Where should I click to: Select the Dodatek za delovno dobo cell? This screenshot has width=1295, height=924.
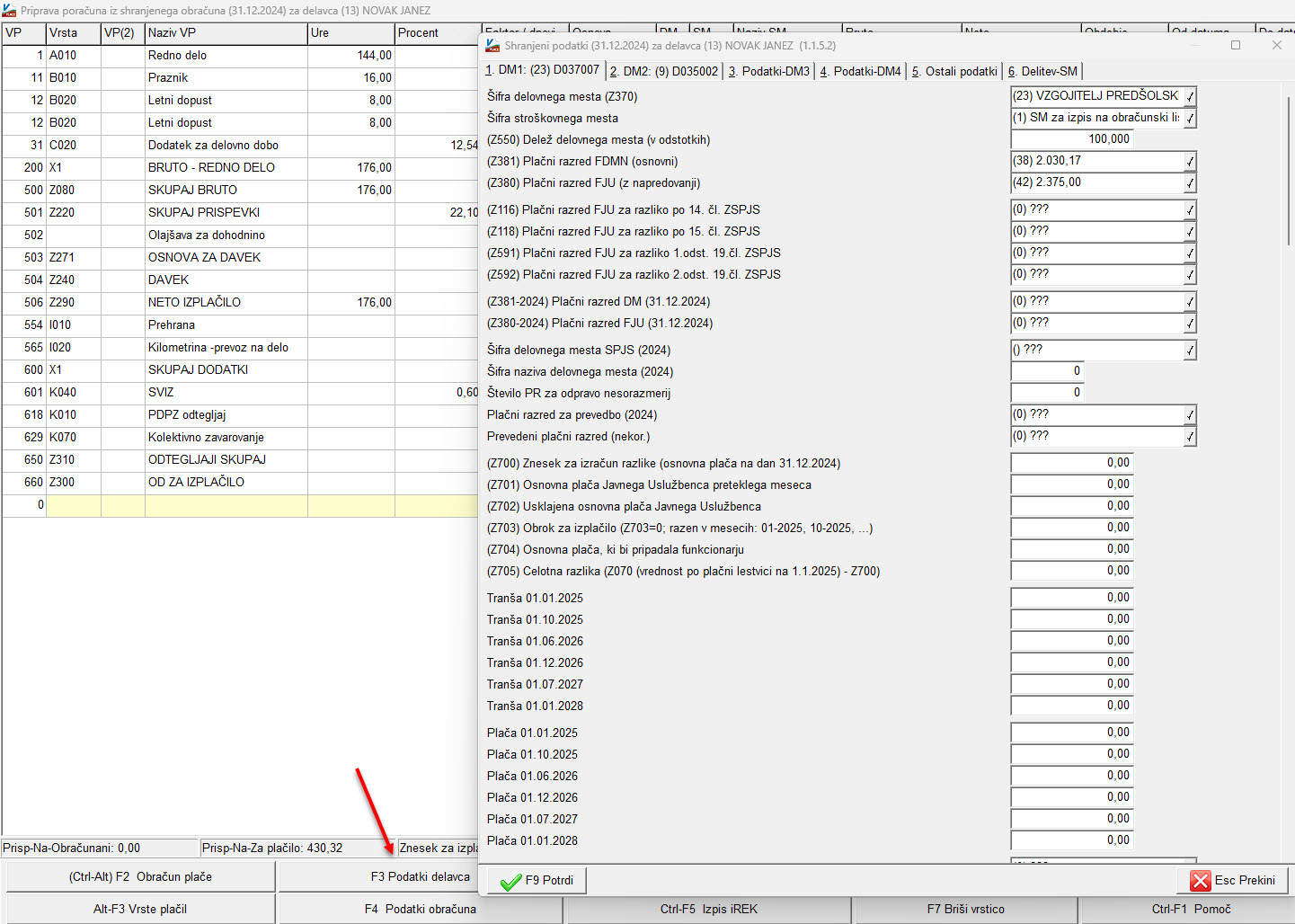[x=226, y=146]
